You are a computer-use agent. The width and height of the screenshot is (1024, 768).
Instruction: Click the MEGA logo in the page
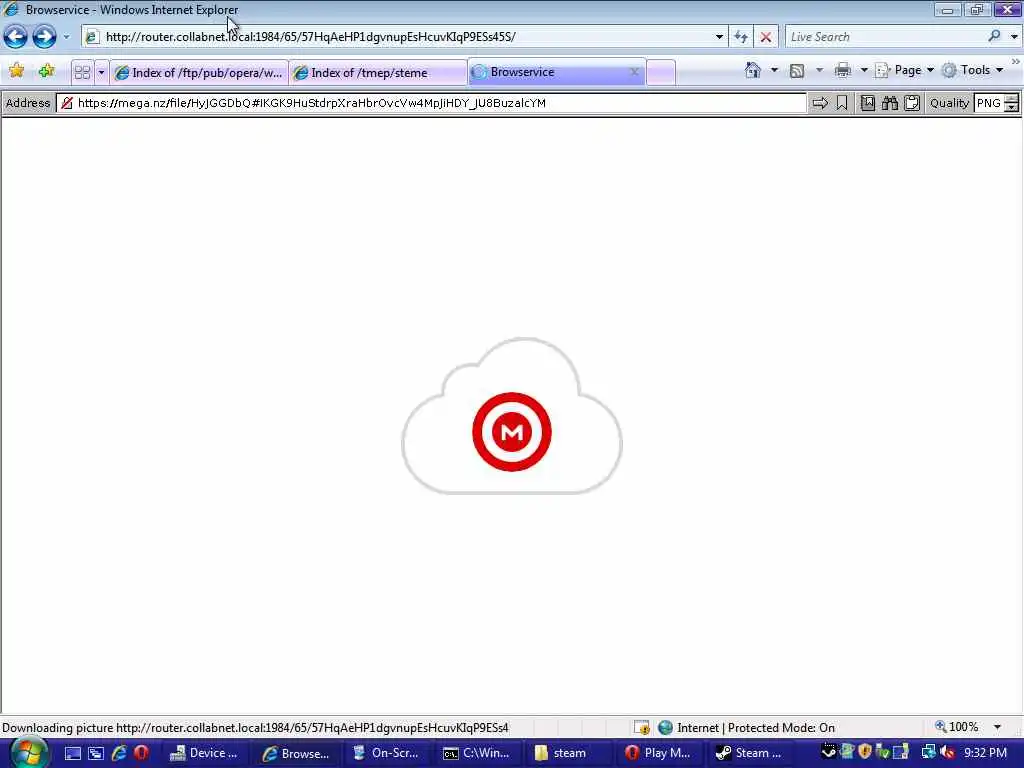pyautogui.click(x=512, y=432)
